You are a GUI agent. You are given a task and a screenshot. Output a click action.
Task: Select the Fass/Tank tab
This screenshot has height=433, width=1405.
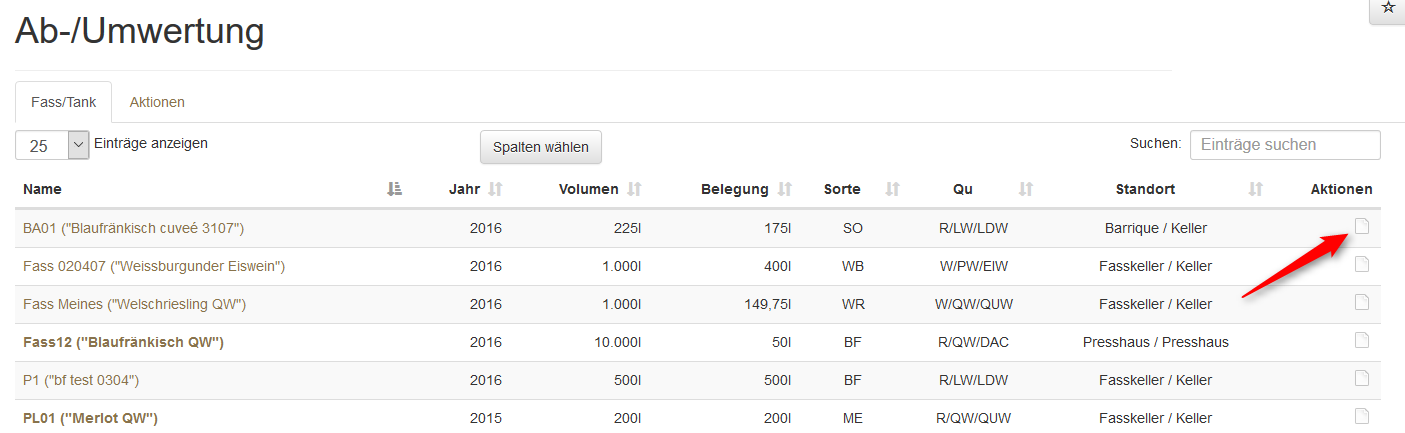(64, 102)
